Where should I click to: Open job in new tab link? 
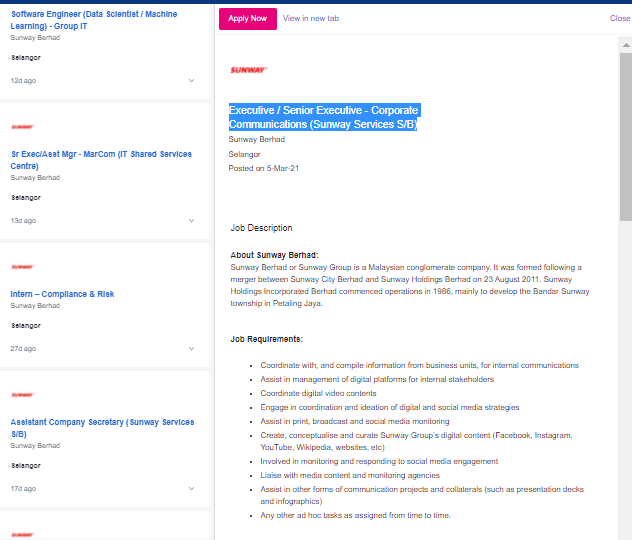[311, 19]
